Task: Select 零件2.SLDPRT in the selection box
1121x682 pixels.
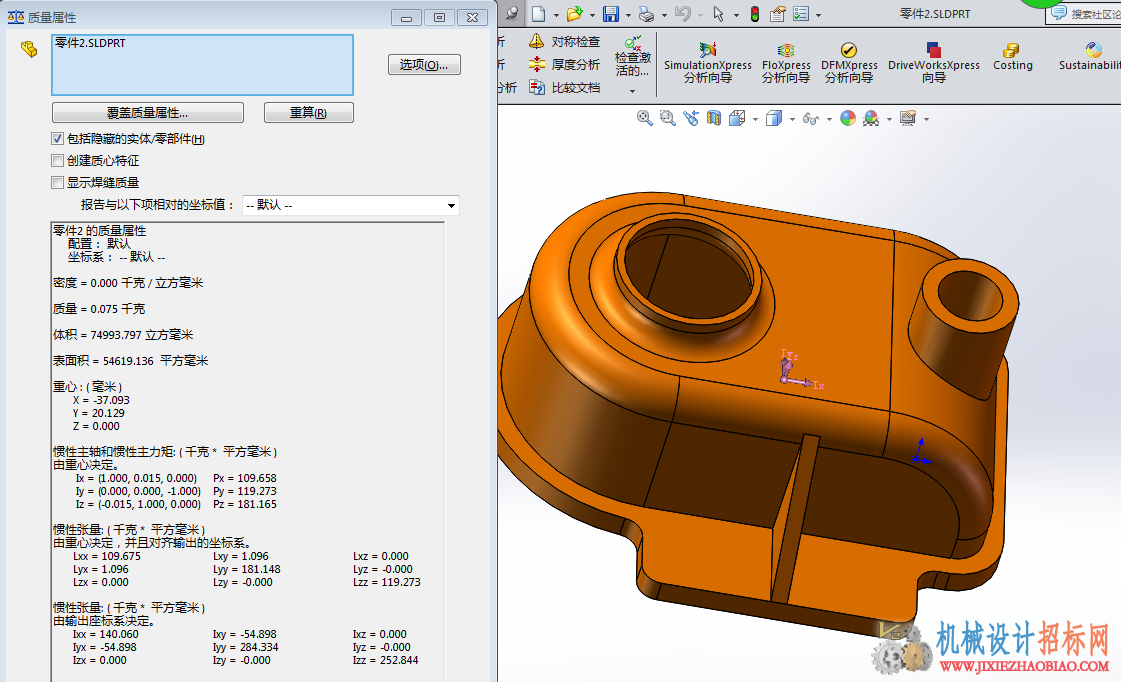Action: pyautogui.click(x=90, y=43)
